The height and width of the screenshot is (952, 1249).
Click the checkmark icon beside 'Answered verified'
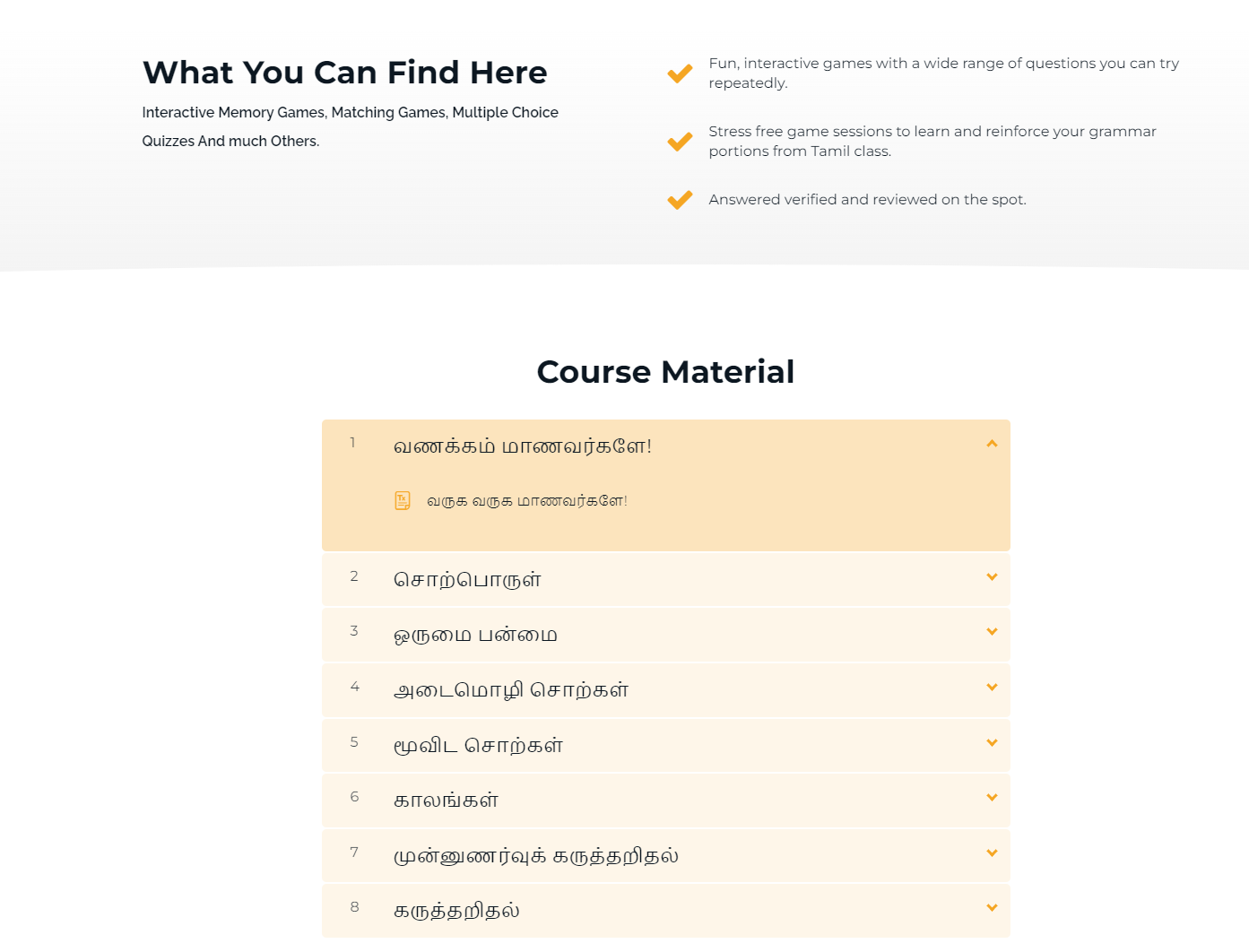tap(680, 200)
